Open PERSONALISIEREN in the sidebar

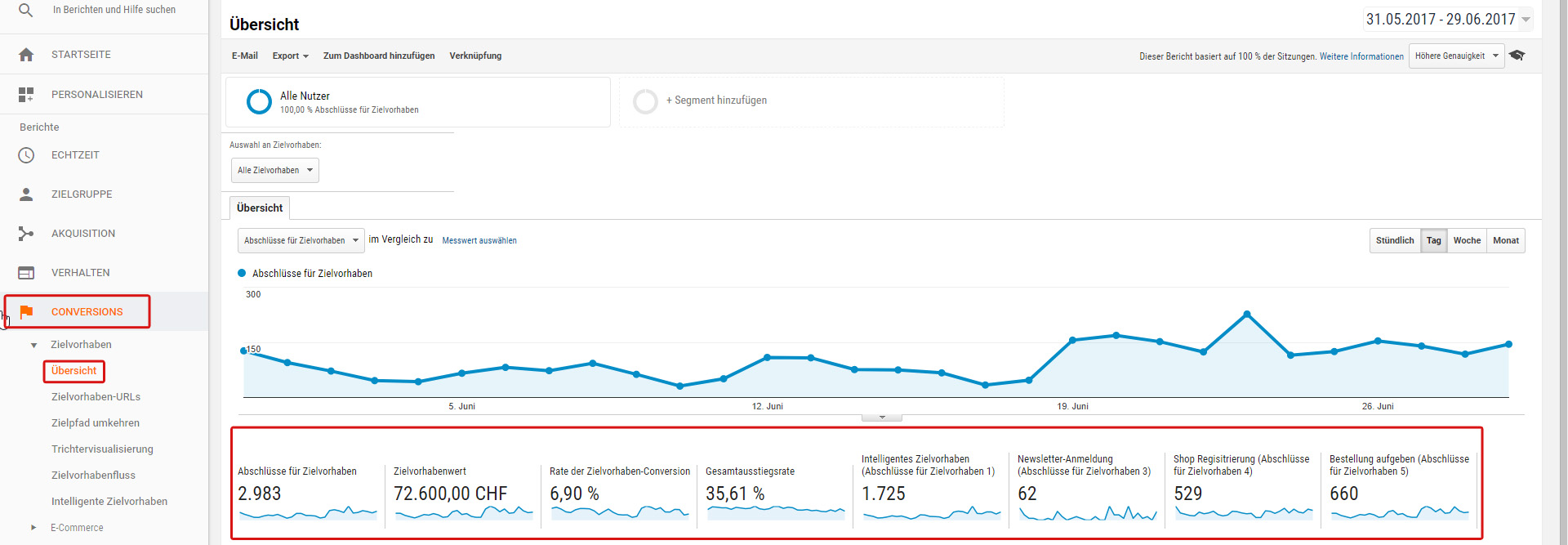coord(97,95)
